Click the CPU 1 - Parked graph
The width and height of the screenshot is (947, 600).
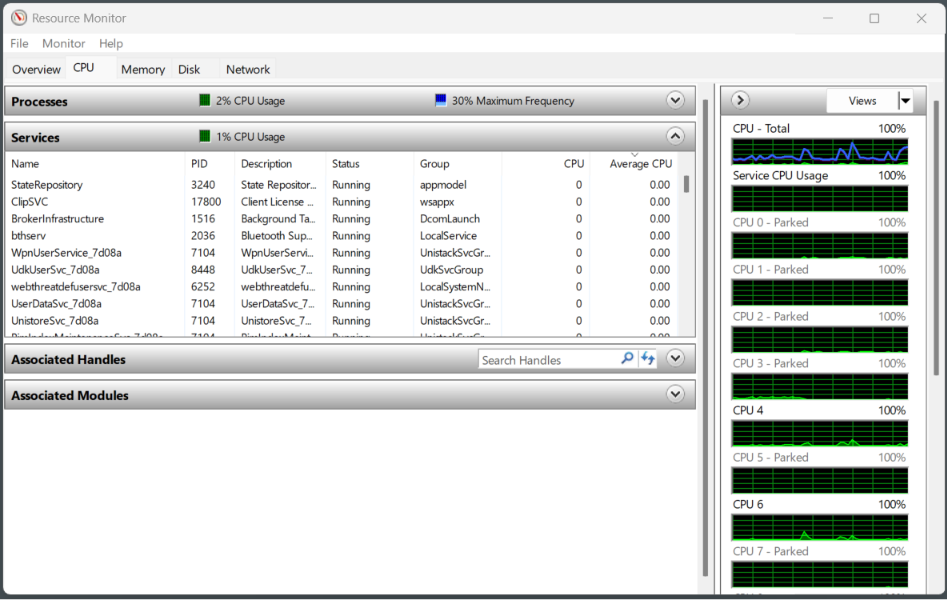coord(820,293)
